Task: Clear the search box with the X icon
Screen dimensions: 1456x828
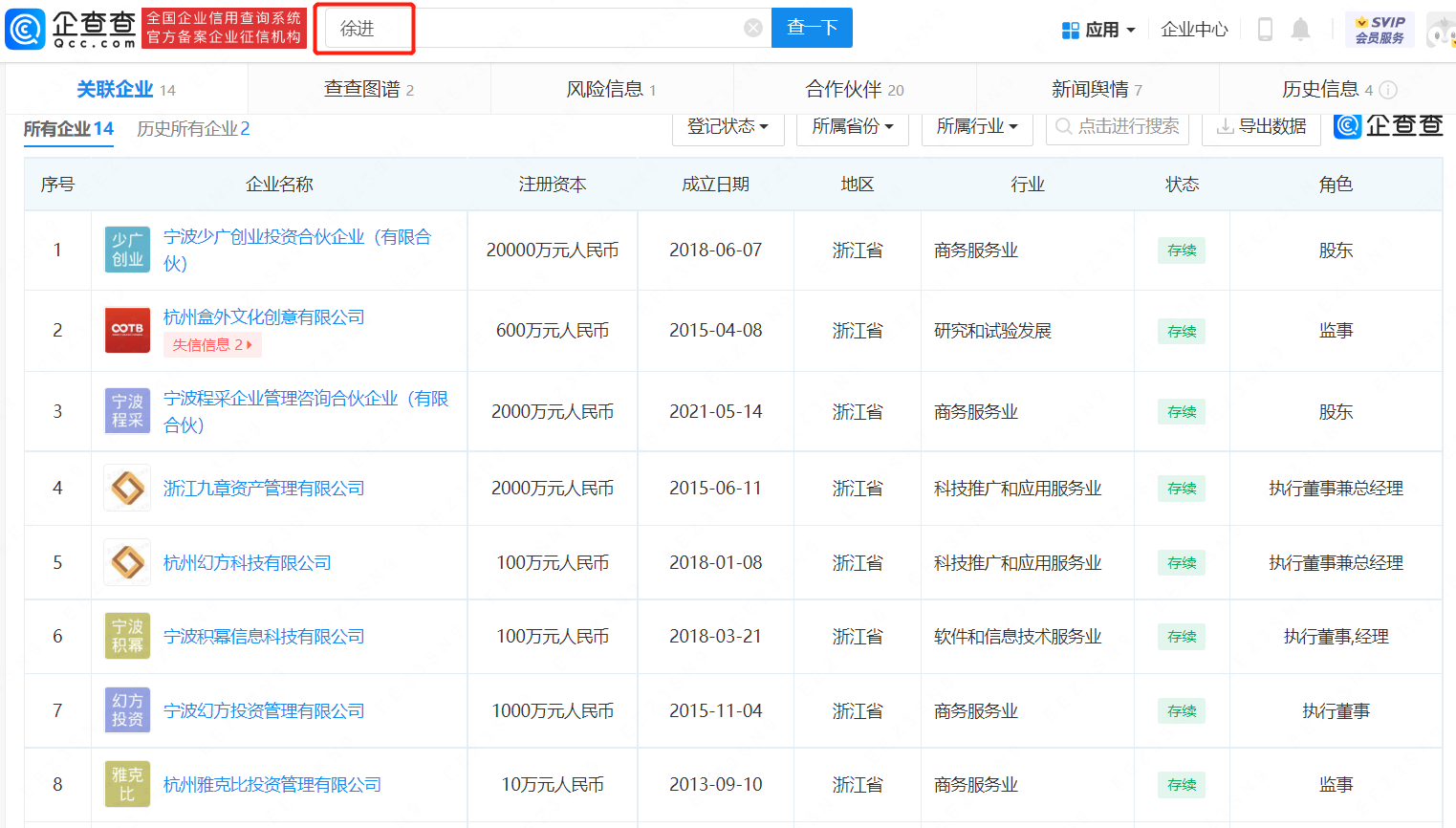Action: pyautogui.click(x=753, y=28)
